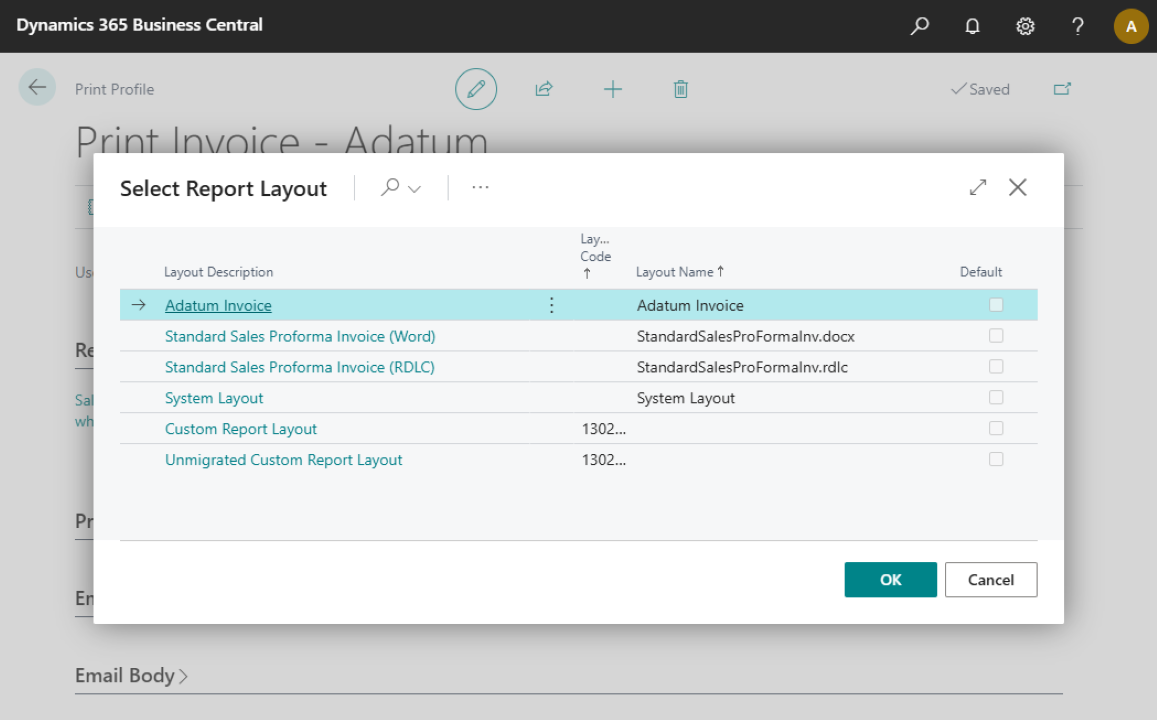The height and width of the screenshot is (720, 1157).
Task: Check Default for Proforma Invoice (RDLC)
Action: click(x=996, y=367)
